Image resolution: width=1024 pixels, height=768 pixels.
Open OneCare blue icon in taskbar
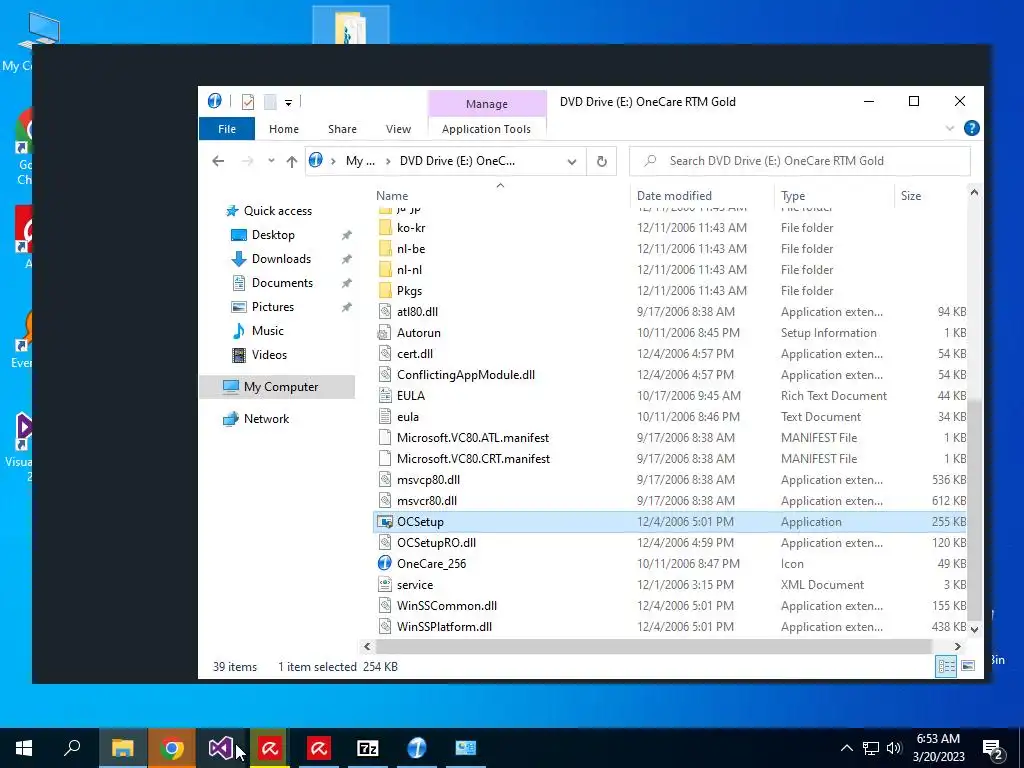tap(417, 748)
